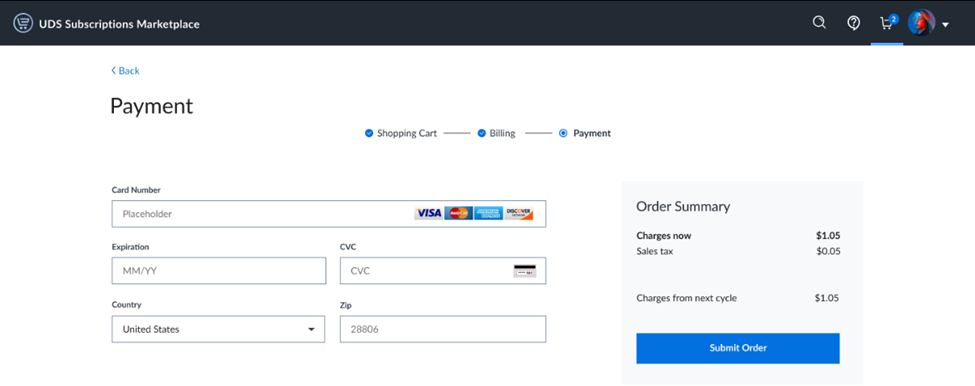Click the Discover card icon
This screenshot has height=386, width=975.
519,213
